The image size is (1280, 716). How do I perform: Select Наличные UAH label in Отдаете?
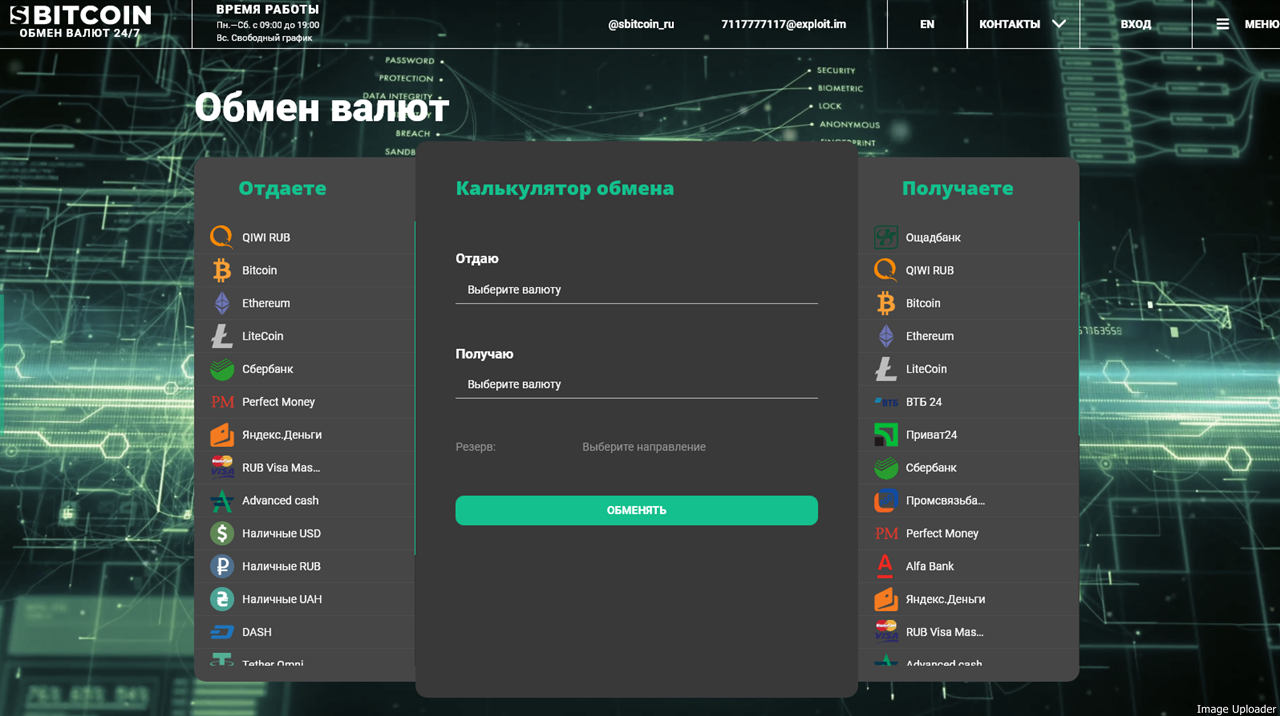click(281, 599)
